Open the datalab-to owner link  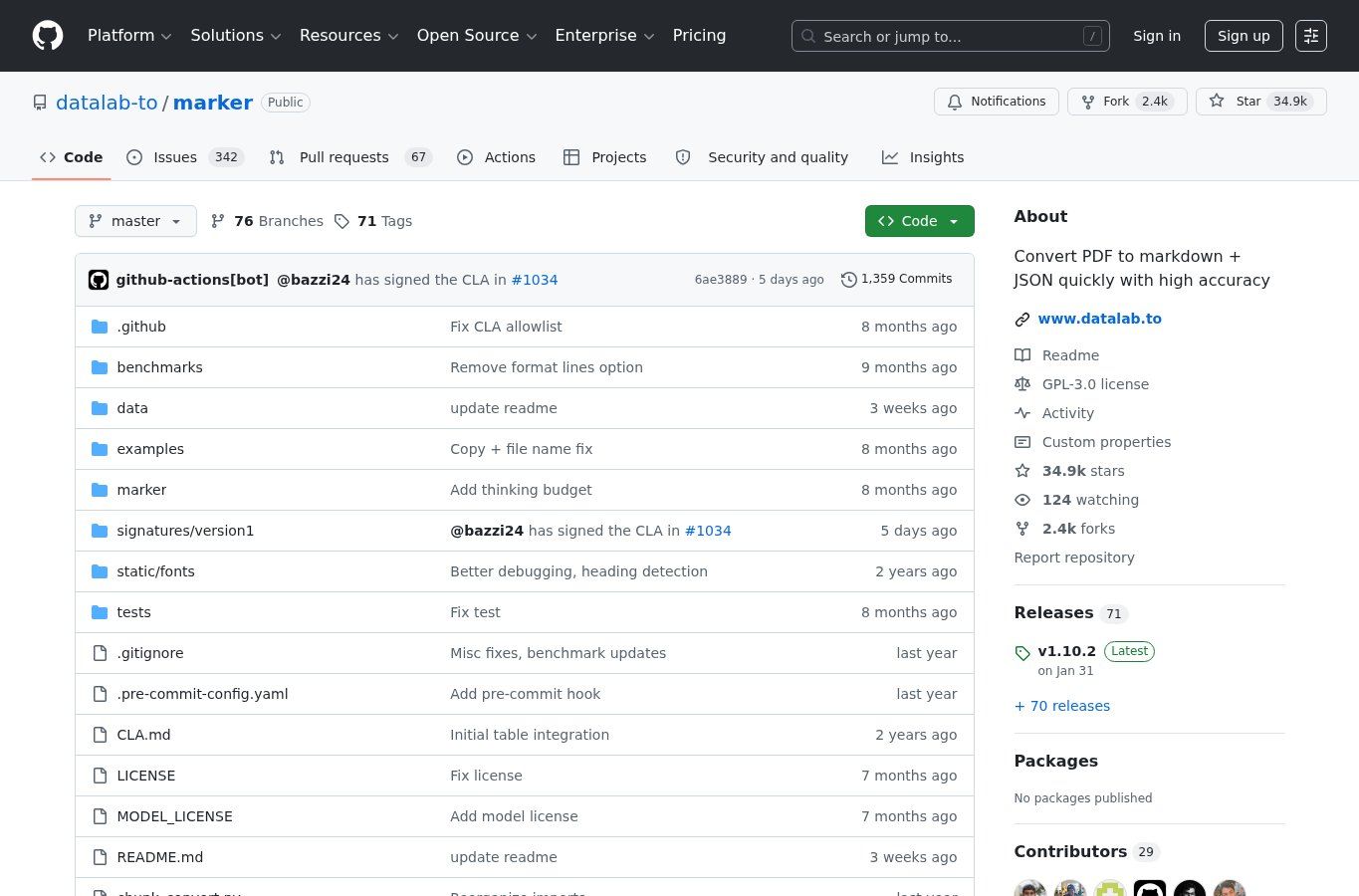(107, 103)
